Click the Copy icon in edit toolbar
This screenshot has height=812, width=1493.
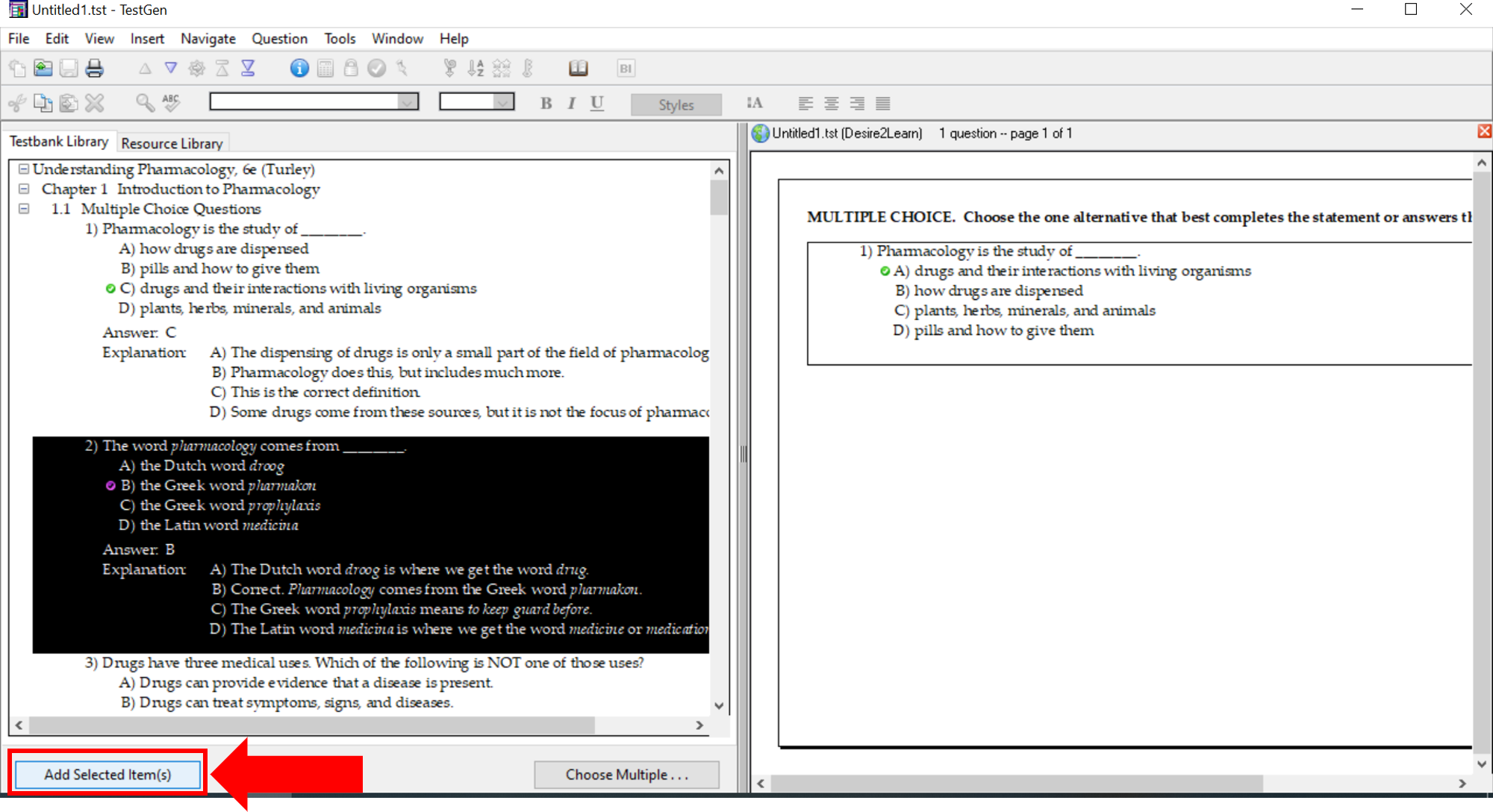[43, 103]
